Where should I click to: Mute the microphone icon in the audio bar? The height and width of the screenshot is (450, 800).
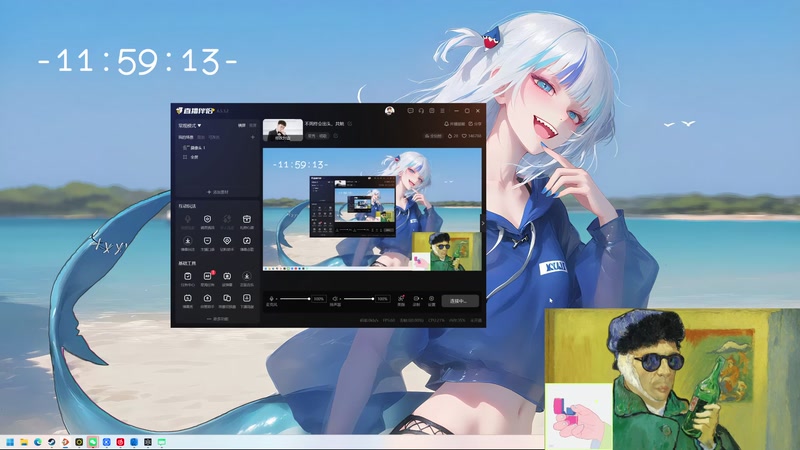(271, 298)
